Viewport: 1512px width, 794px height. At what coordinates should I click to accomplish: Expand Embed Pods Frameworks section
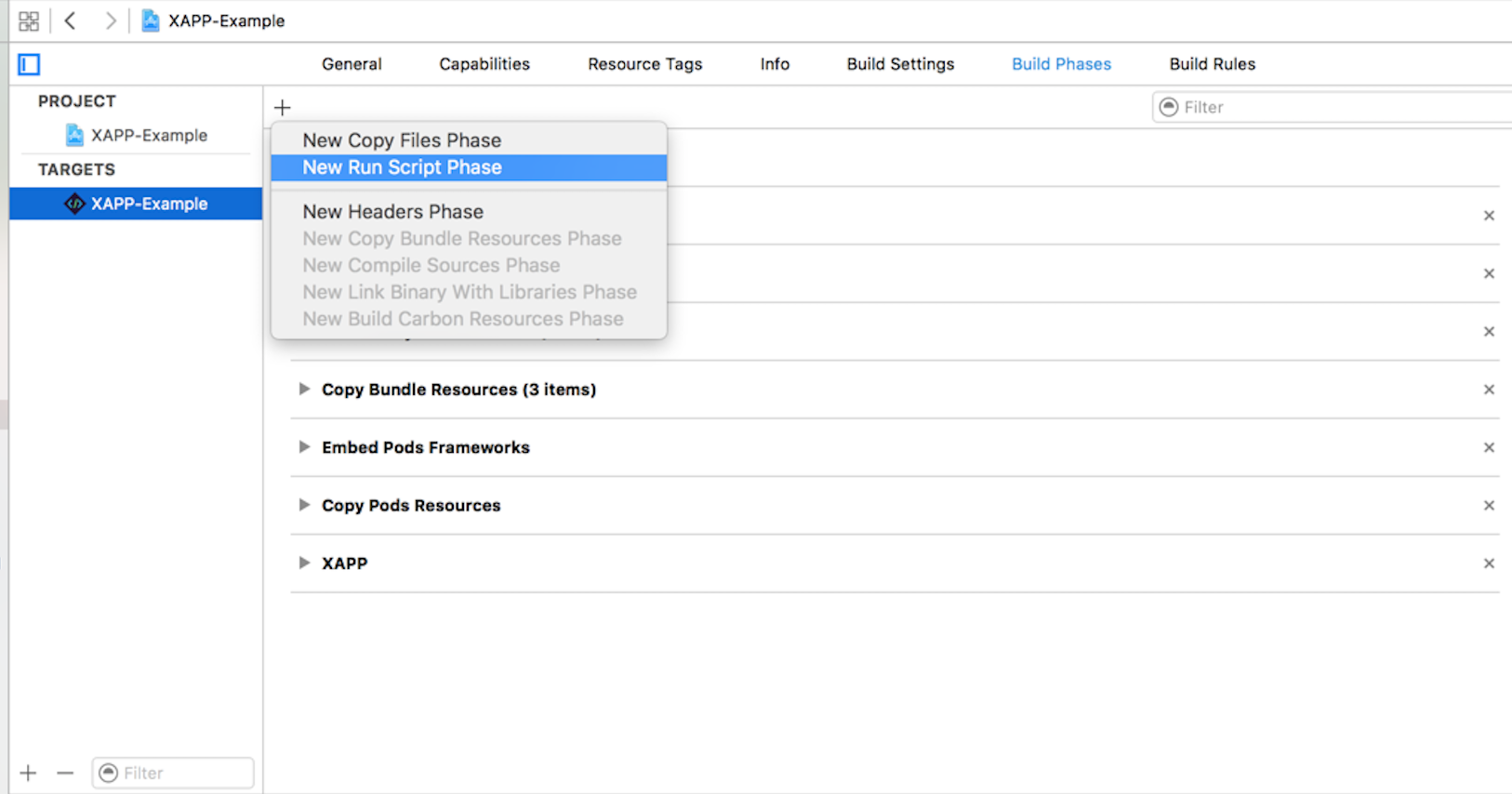[303, 447]
